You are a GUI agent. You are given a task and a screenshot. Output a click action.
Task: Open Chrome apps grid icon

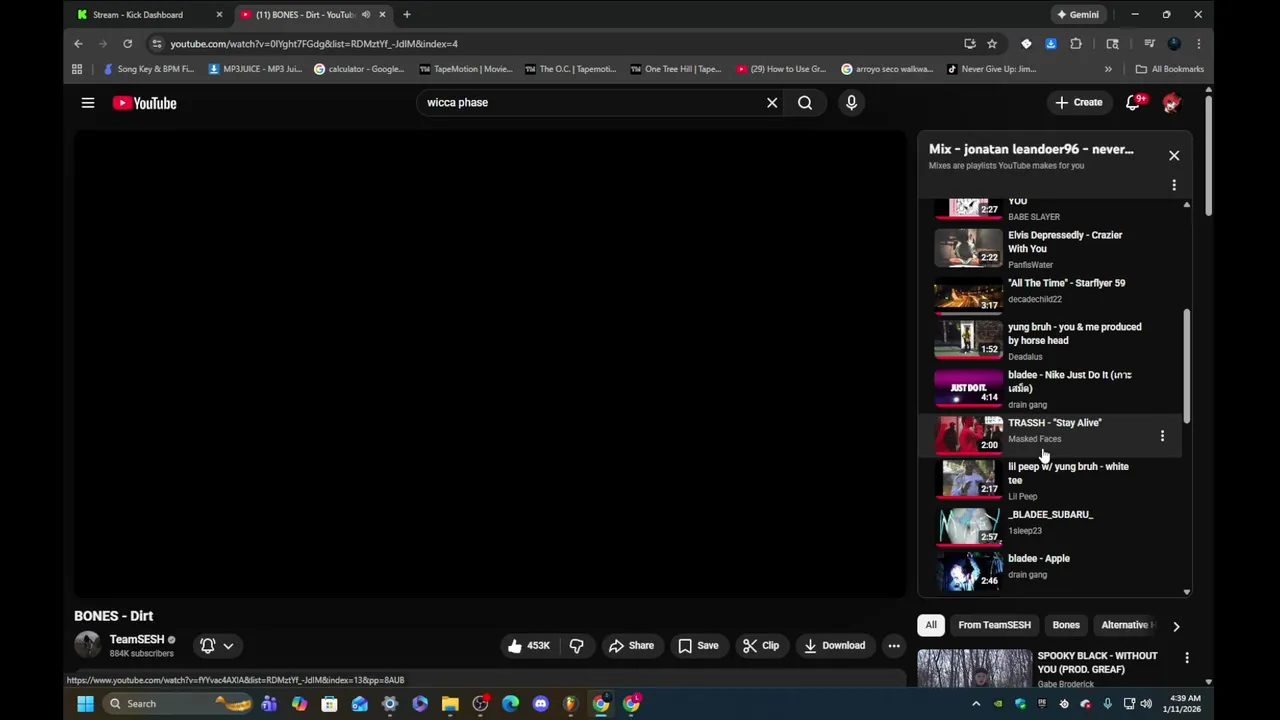coord(77,69)
